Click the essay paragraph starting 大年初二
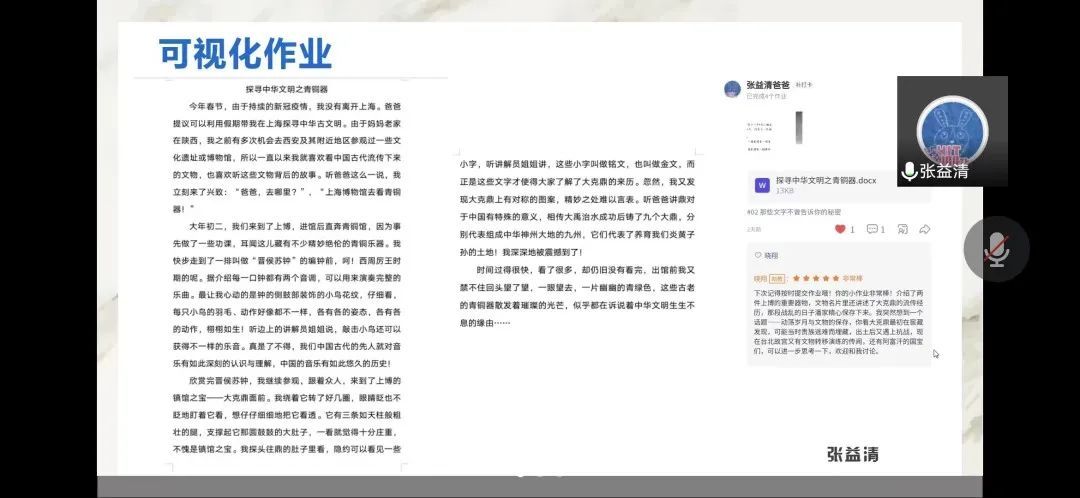 287,295
